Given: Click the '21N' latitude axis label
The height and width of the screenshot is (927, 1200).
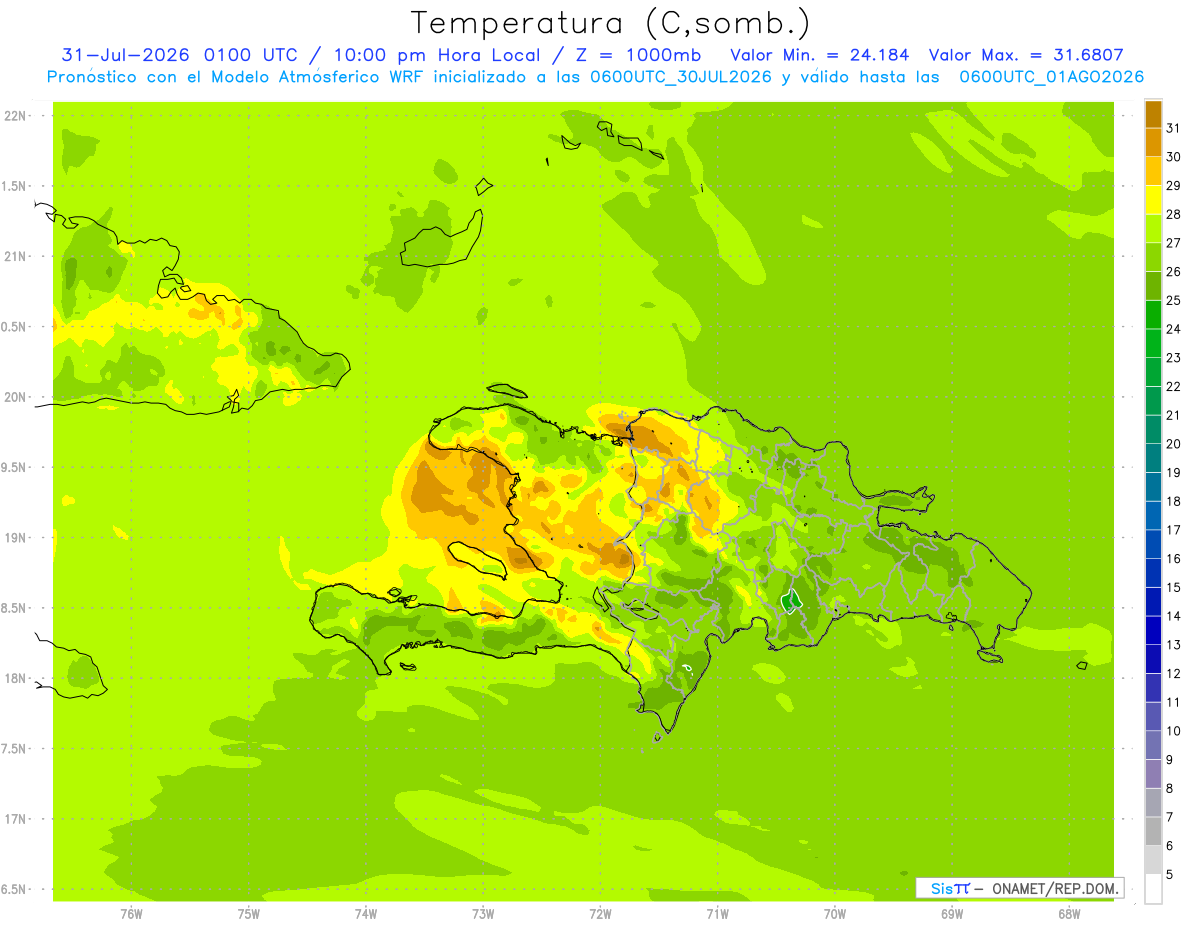Looking at the screenshot, I should pos(15,256).
